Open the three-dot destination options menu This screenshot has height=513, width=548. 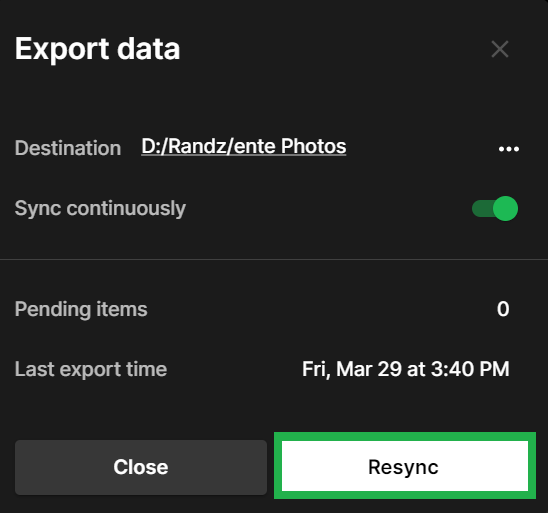[x=509, y=149]
